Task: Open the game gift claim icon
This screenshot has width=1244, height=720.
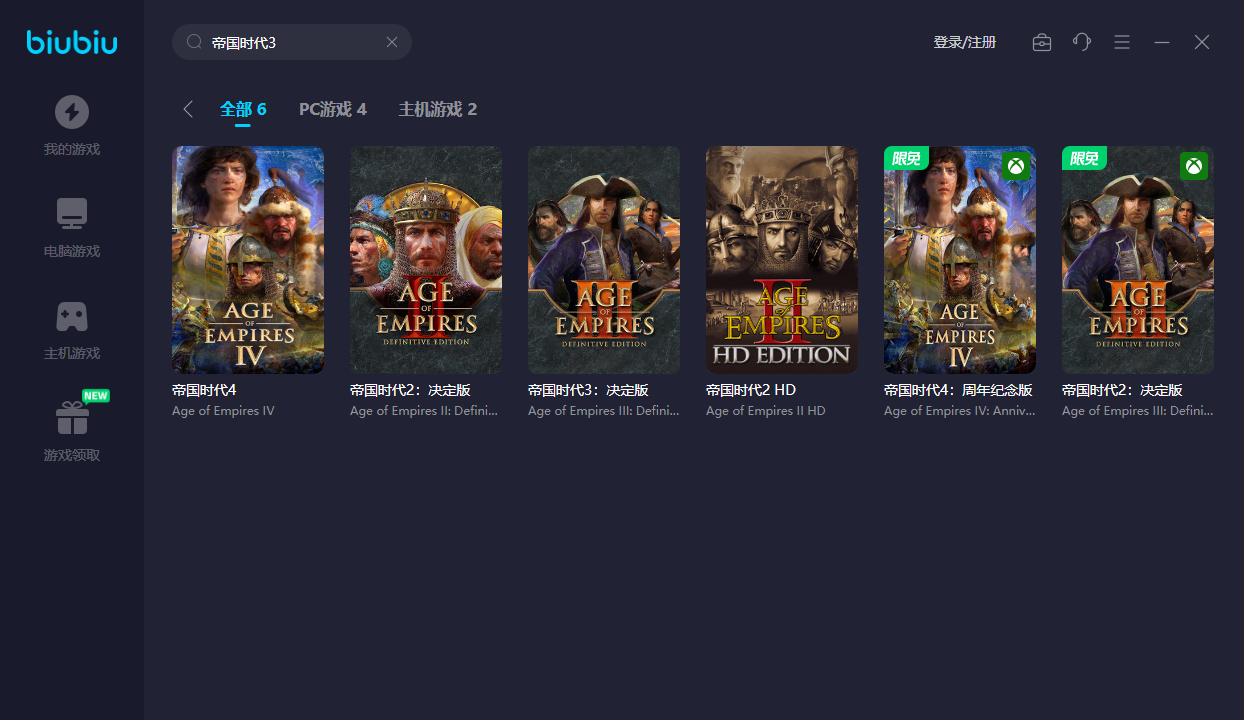Action: coord(72,418)
